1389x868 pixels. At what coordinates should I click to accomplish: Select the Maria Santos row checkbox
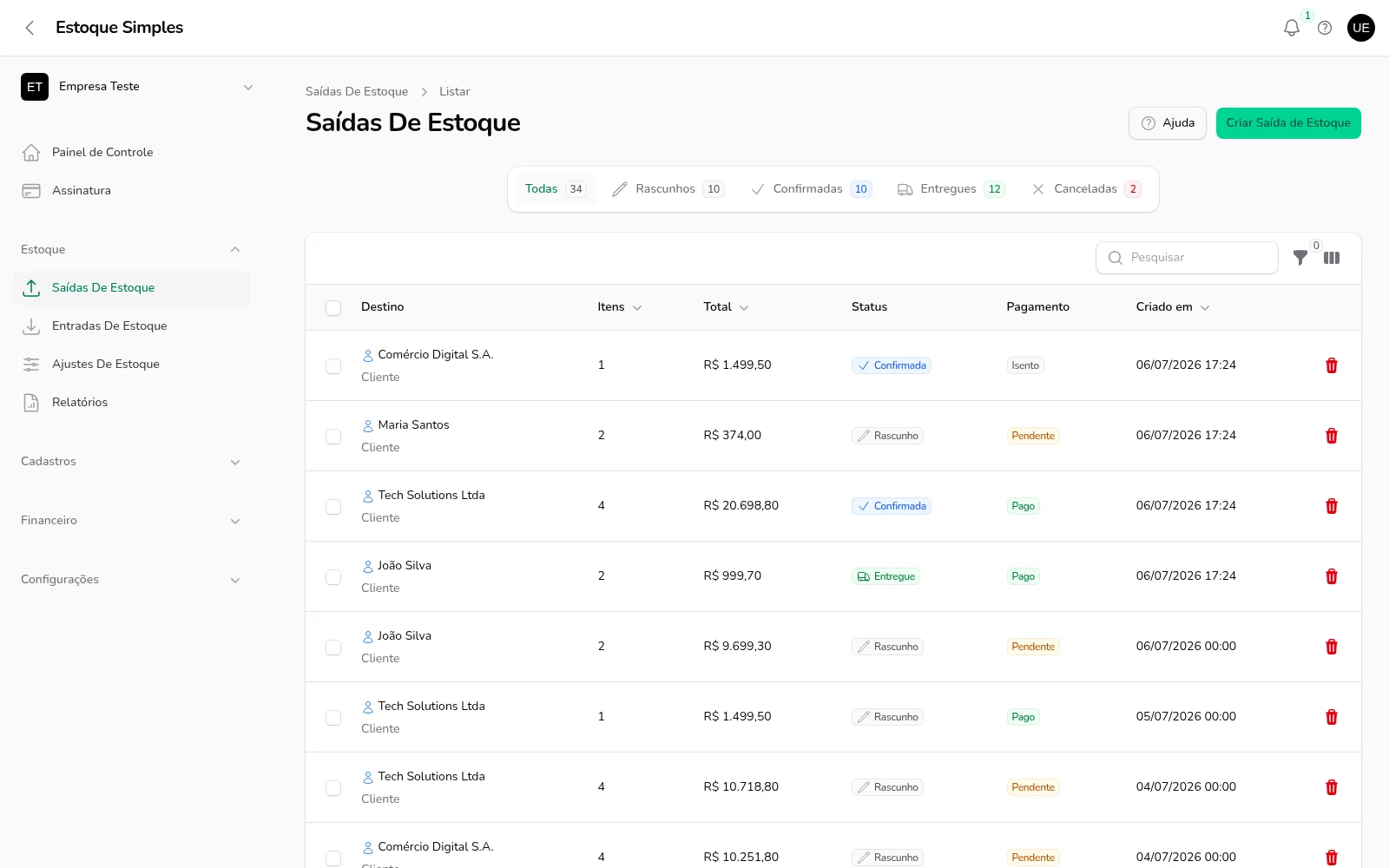(x=333, y=437)
